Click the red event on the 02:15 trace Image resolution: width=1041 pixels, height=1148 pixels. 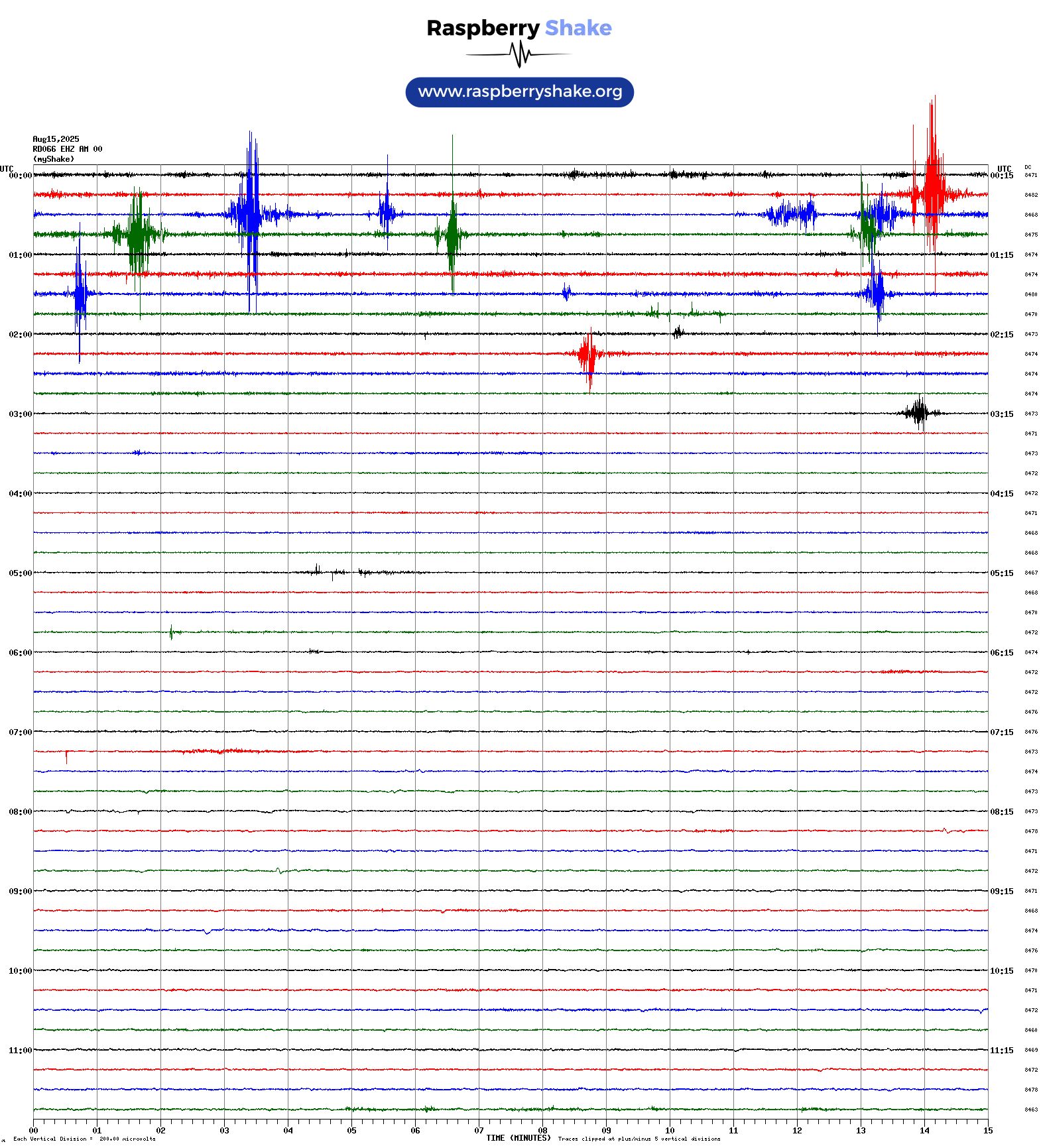(588, 355)
